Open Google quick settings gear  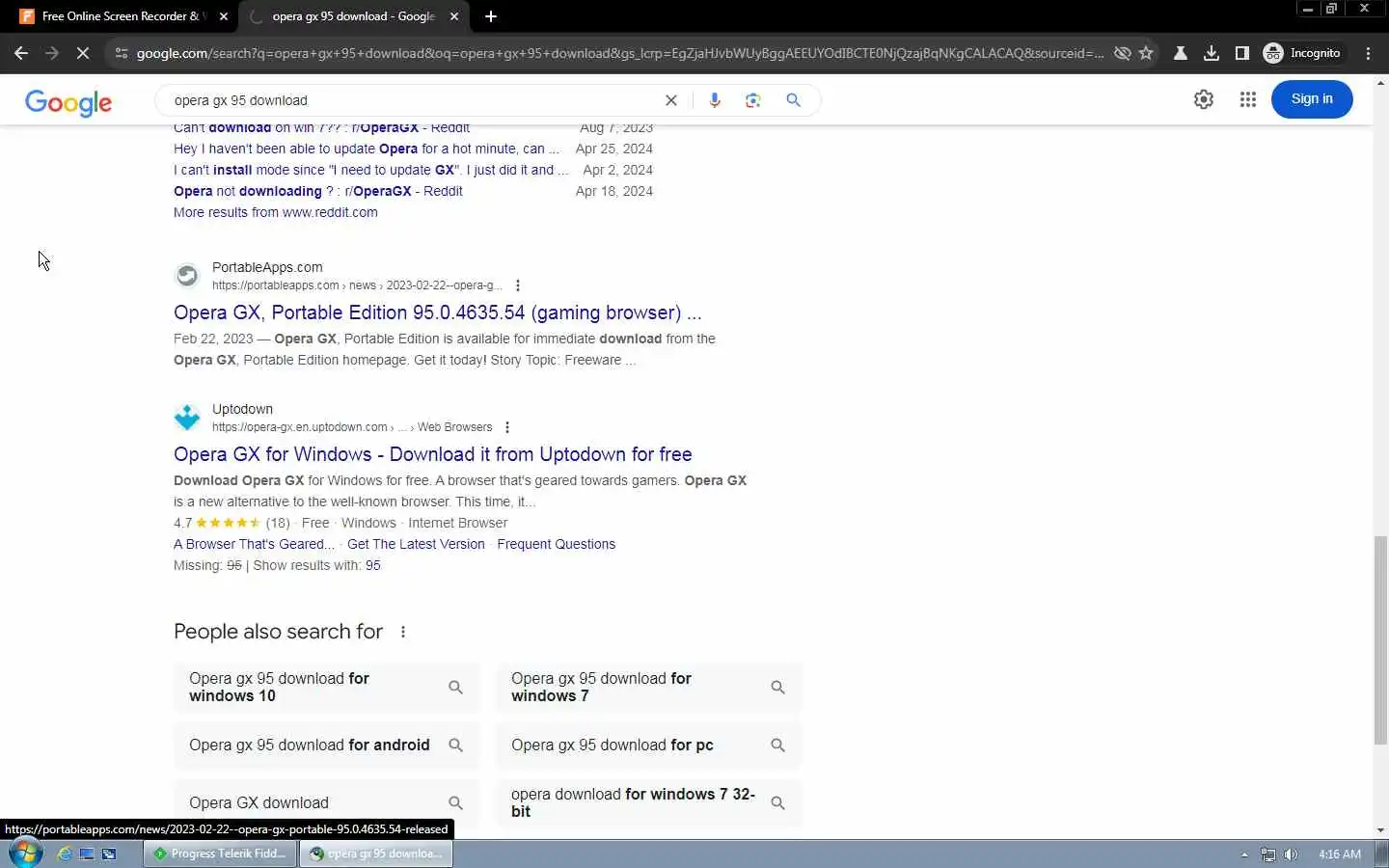[x=1204, y=99]
